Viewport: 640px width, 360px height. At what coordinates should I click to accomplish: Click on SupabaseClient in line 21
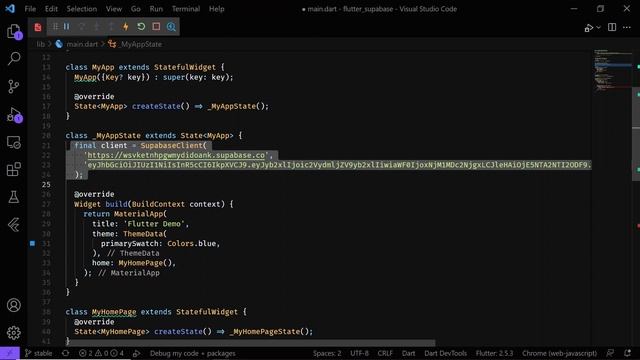click(x=171, y=145)
